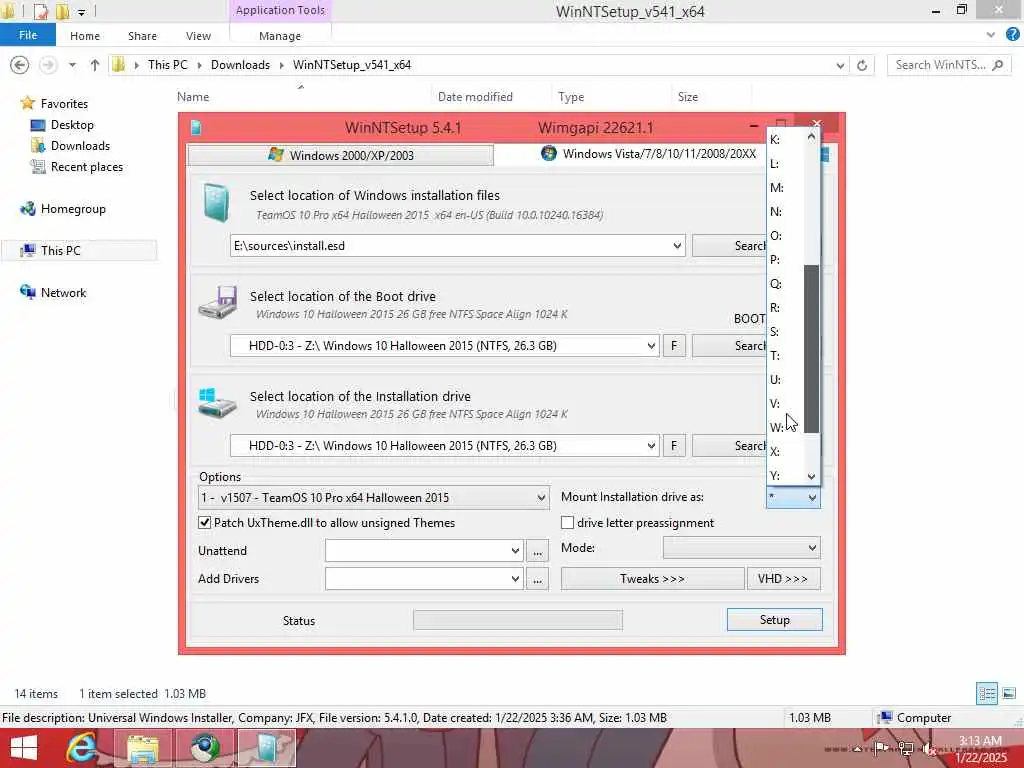The image size is (1024, 768).
Task: Open the install.esd path dropdown
Action: pos(677,246)
